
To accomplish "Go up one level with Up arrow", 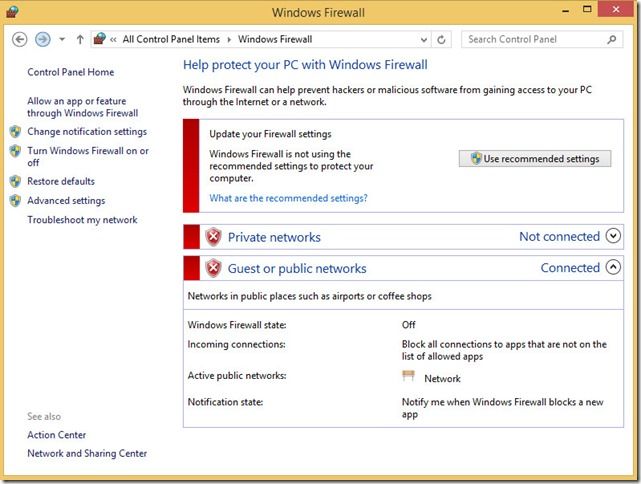I will tap(80, 40).
